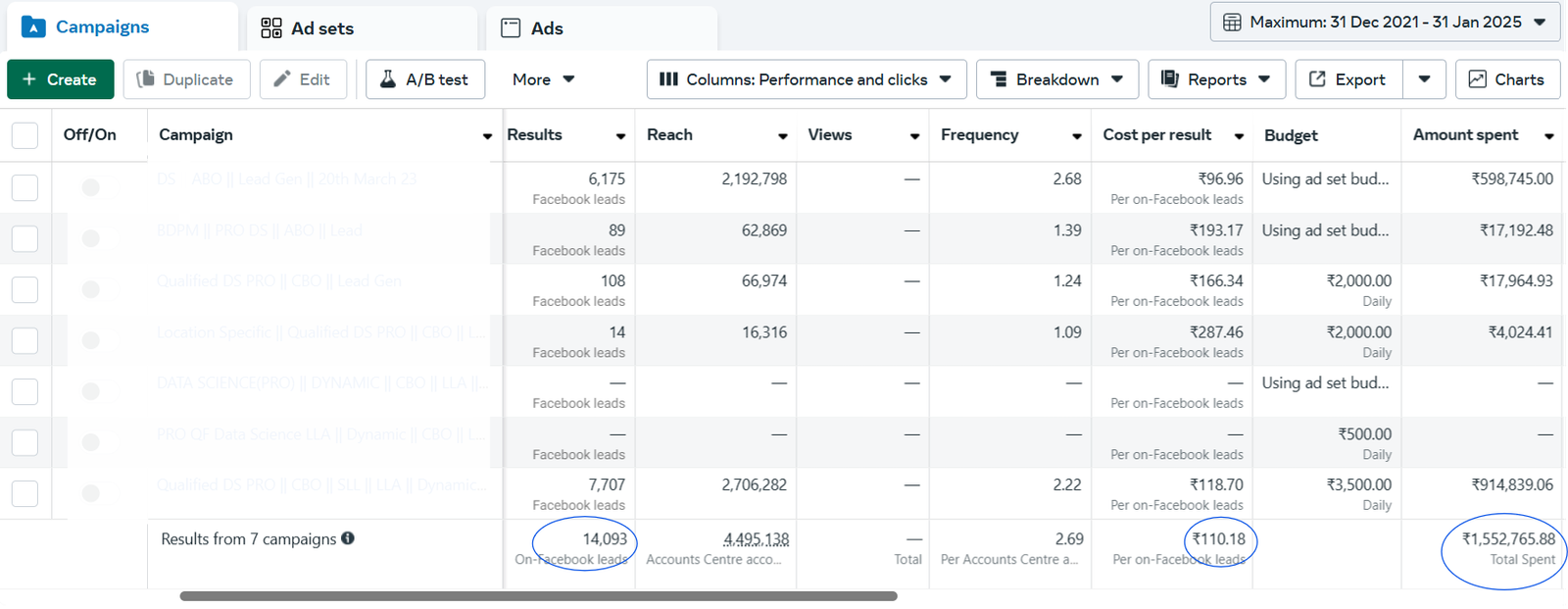
Task: Toggle the first campaign's Off/On switch
Action: coord(91,187)
